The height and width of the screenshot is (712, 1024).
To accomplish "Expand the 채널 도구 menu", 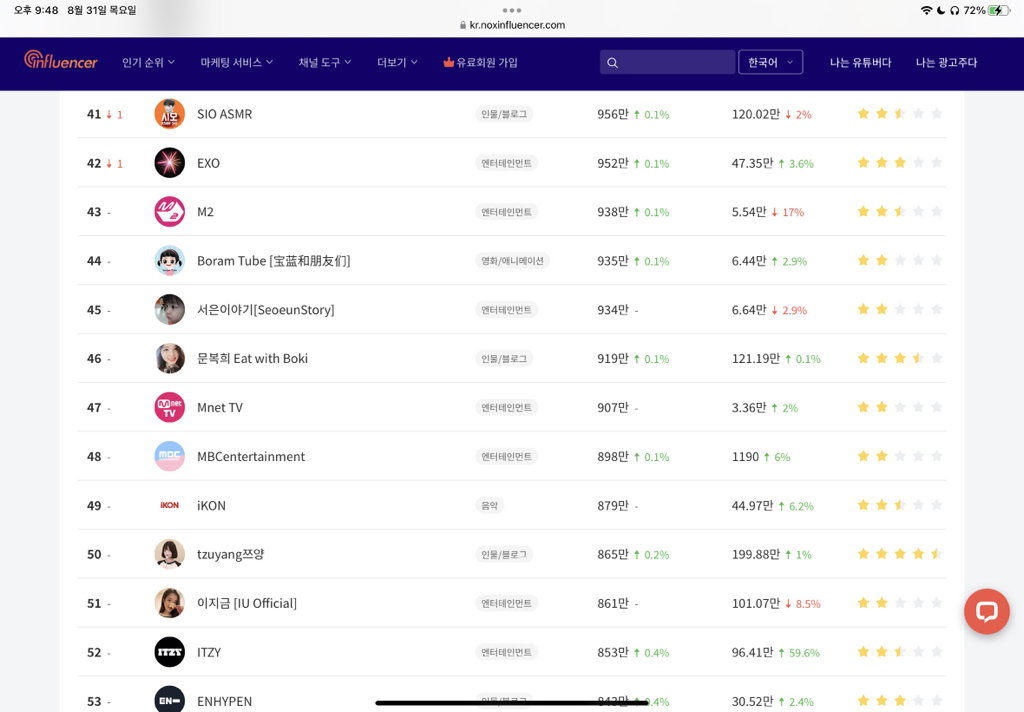I will (325, 62).
